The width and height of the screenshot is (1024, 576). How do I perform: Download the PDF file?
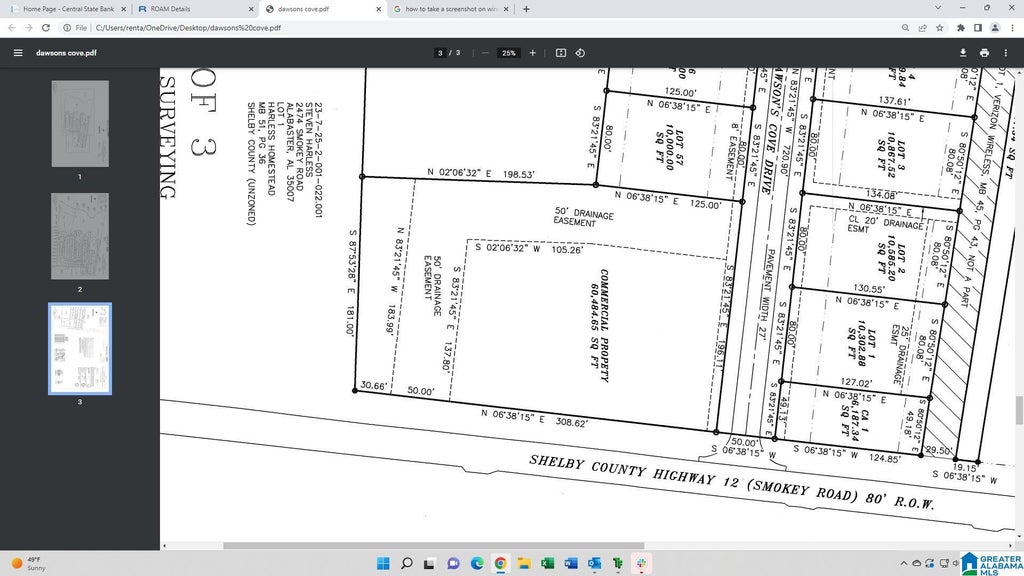tap(963, 53)
